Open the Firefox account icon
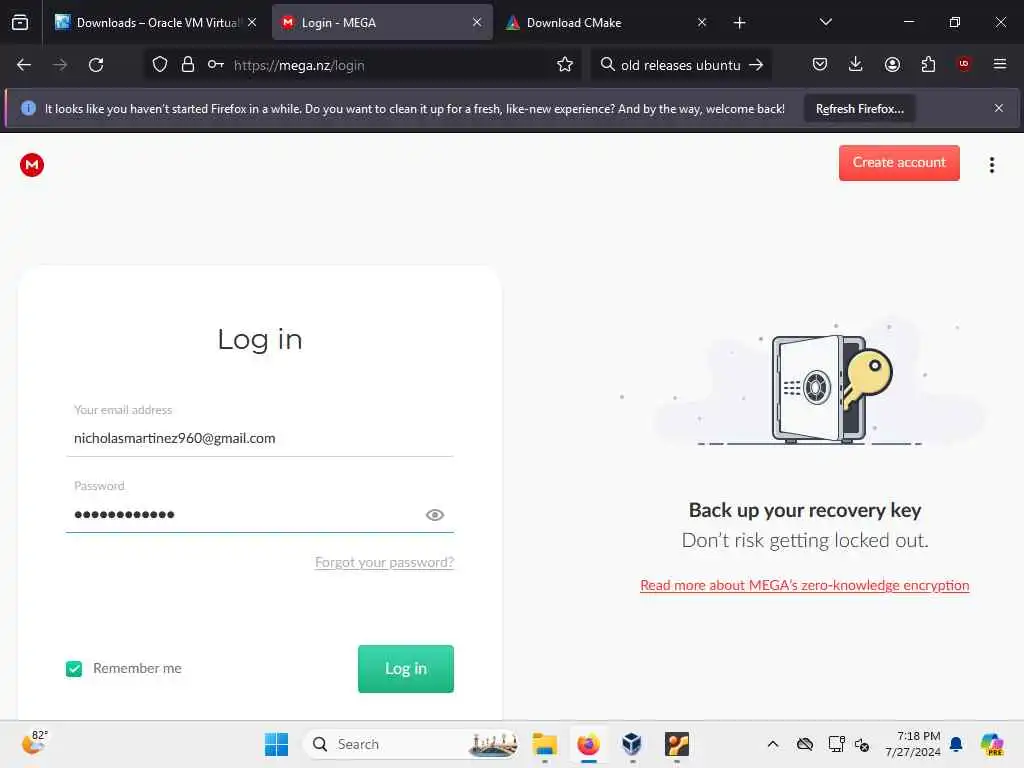Image resolution: width=1024 pixels, height=768 pixels. [x=892, y=65]
